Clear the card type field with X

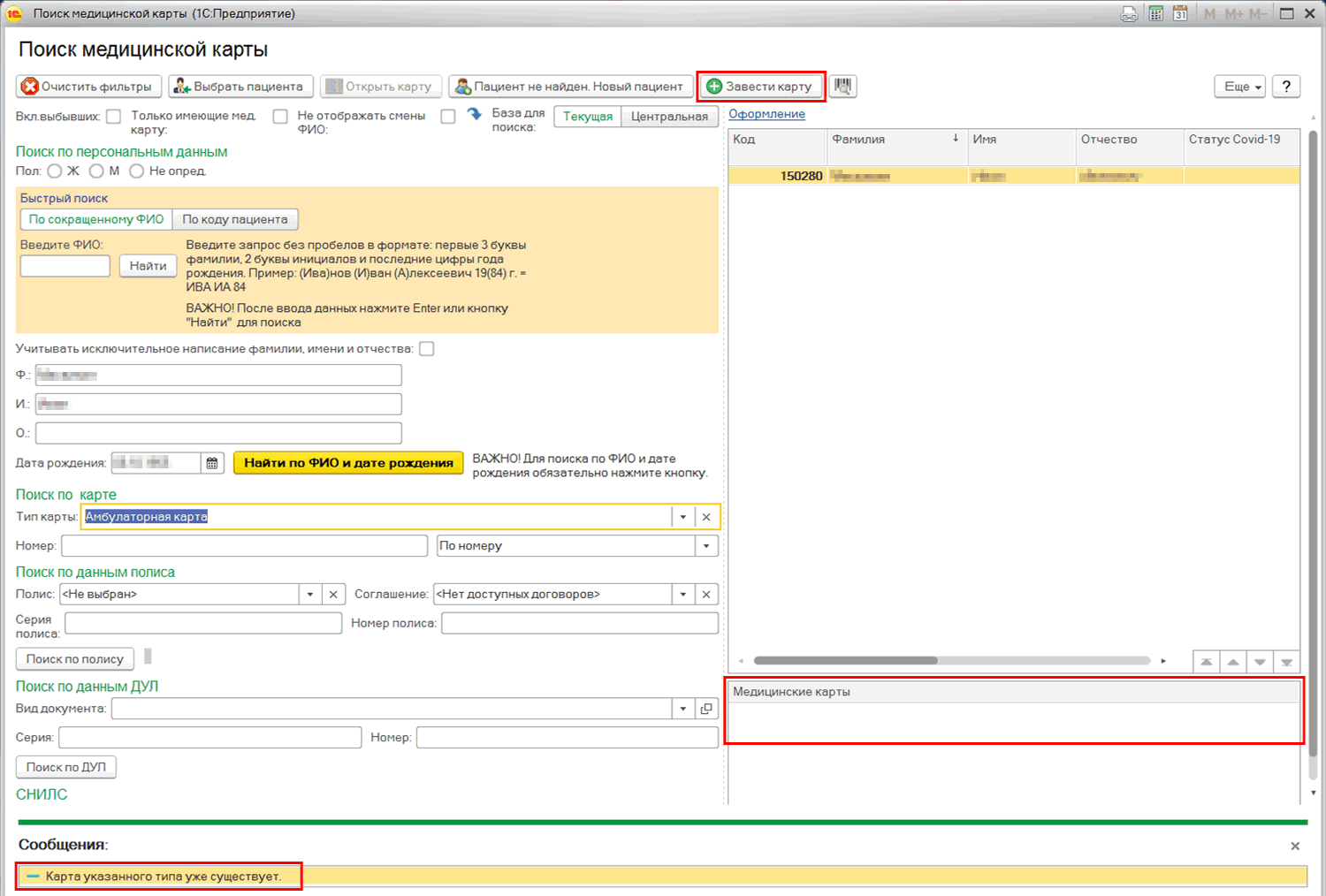point(706,517)
